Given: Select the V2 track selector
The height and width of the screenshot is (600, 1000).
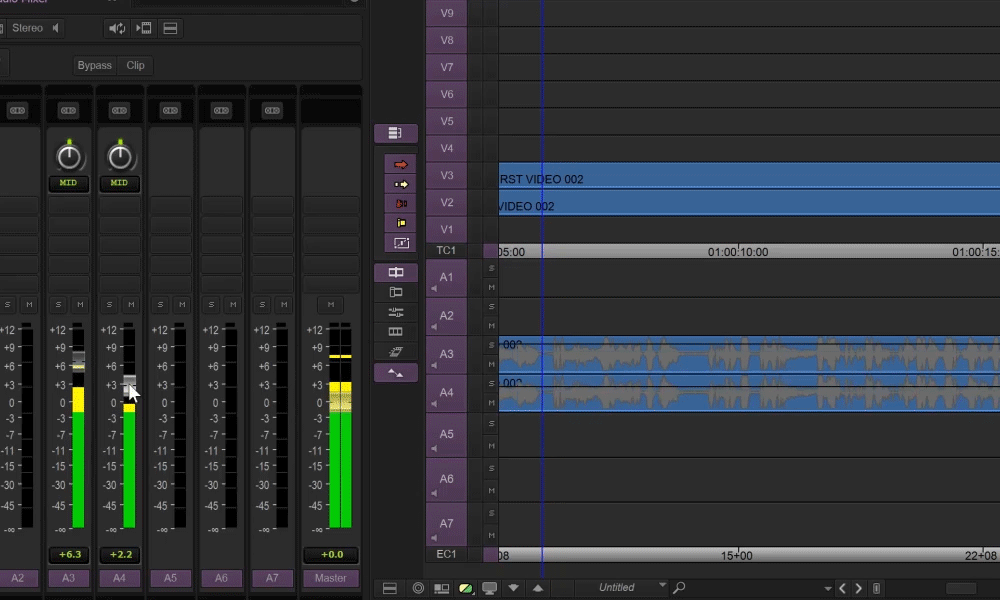Looking at the screenshot, I should (446, 202).
